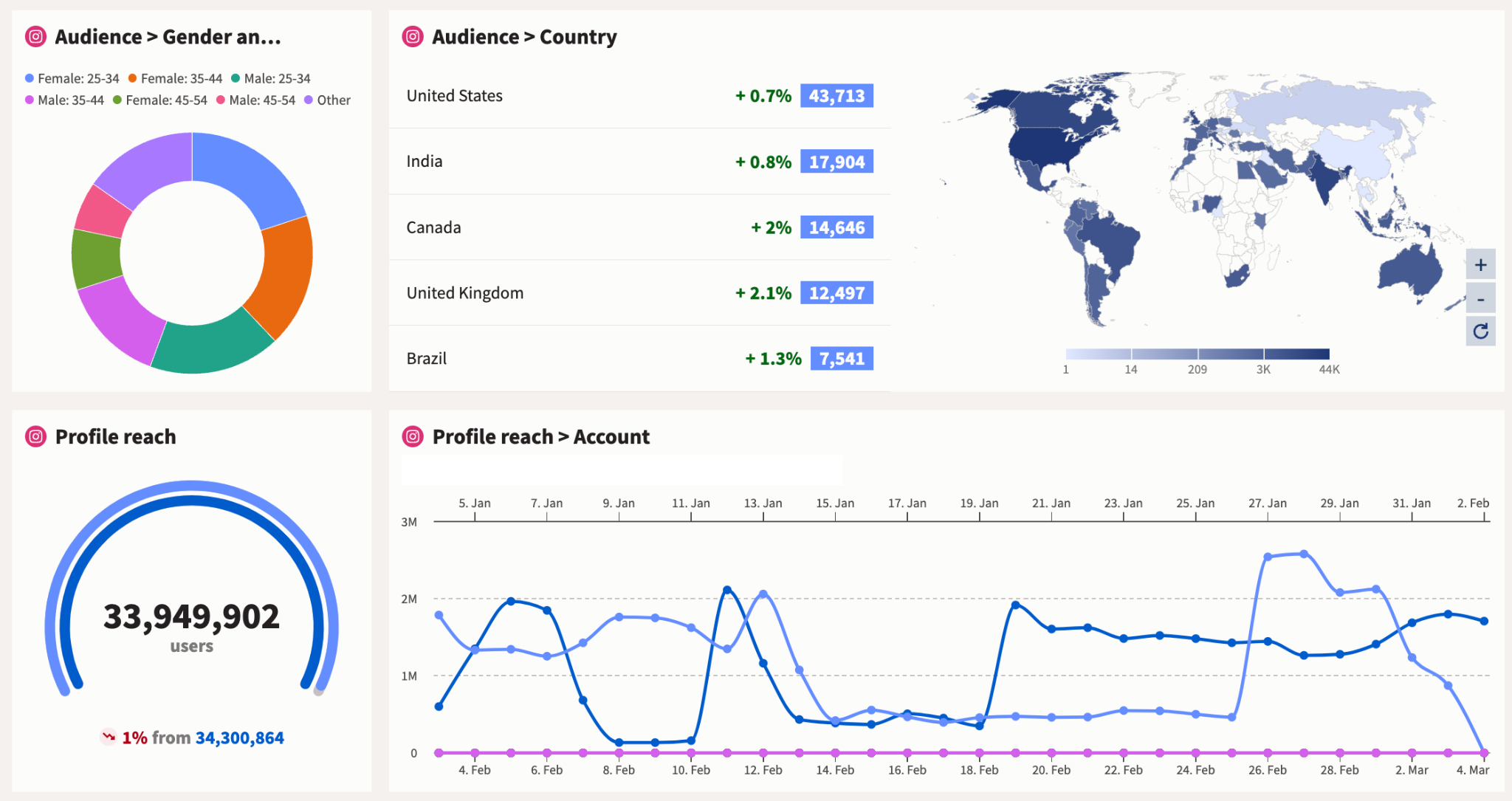Toggle the Female: 25-34 legend entry

click(72, 78)
